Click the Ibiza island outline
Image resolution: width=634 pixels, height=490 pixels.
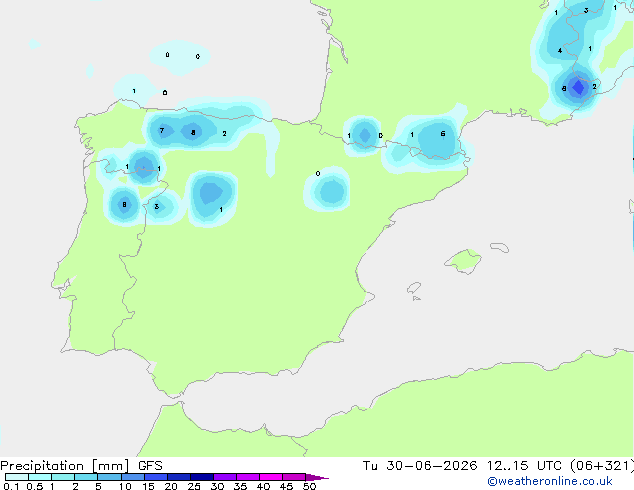tap(414, 288)
